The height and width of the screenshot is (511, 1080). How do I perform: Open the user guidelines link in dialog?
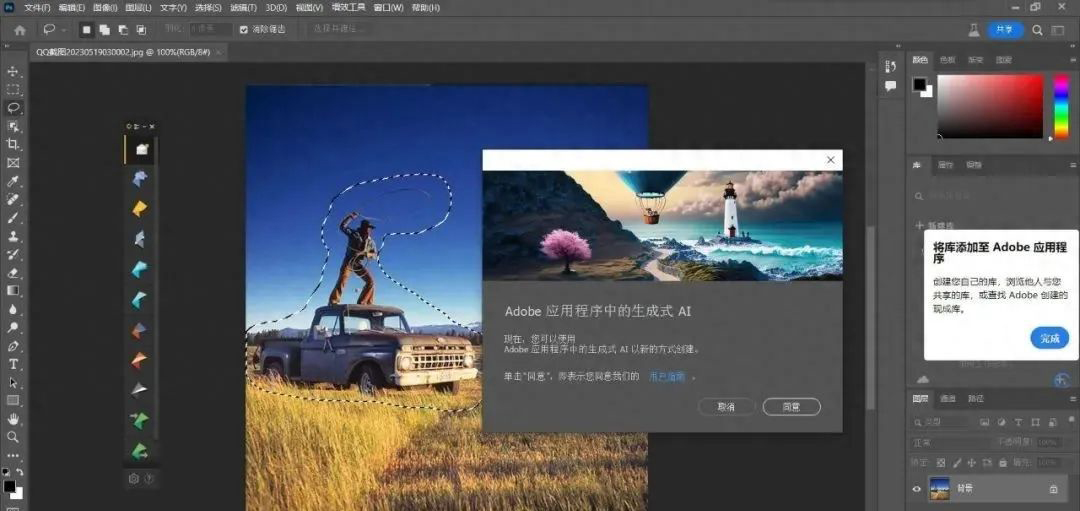click(x=667, y=377)
